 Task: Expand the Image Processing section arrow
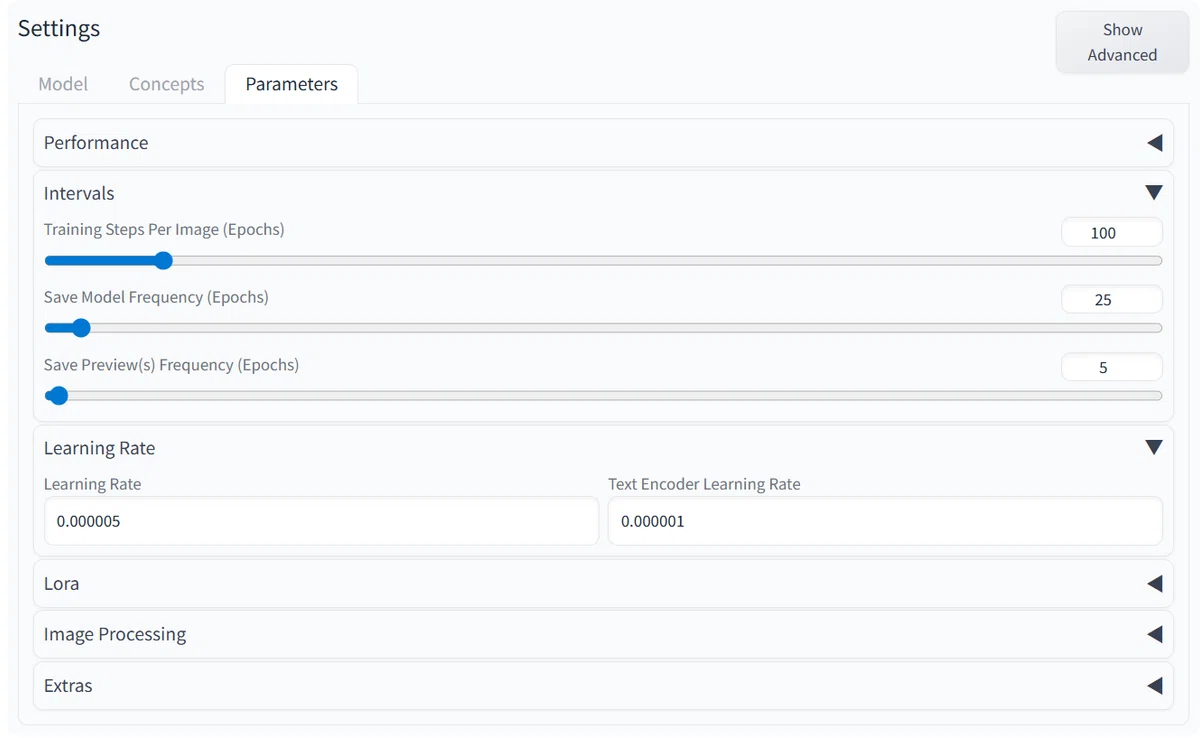tap(1154, 634)
